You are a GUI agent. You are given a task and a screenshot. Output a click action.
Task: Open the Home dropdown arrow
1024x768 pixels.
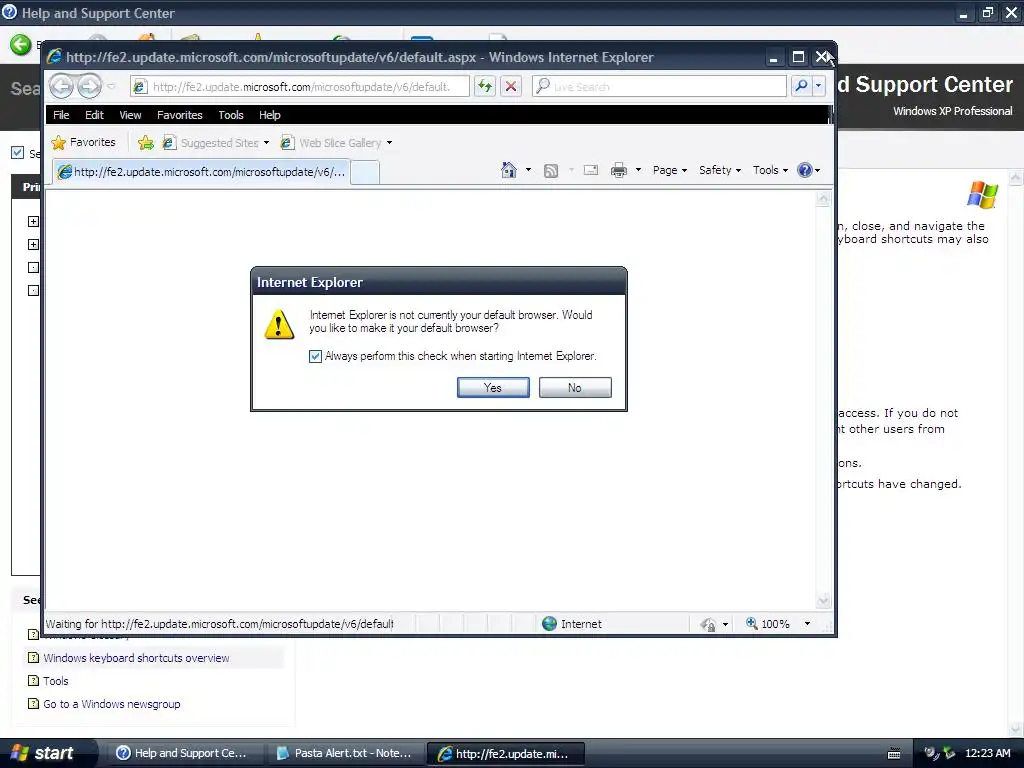[528, 170]
